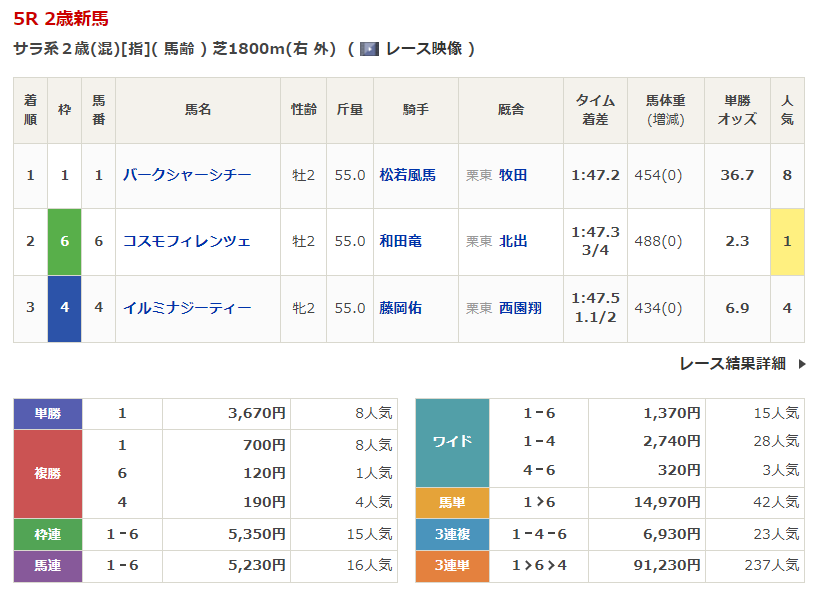The height and width of the screenshot is (591, 823).
Task: Open horse イルミナジーティー page
Action: tap(186, 308)
